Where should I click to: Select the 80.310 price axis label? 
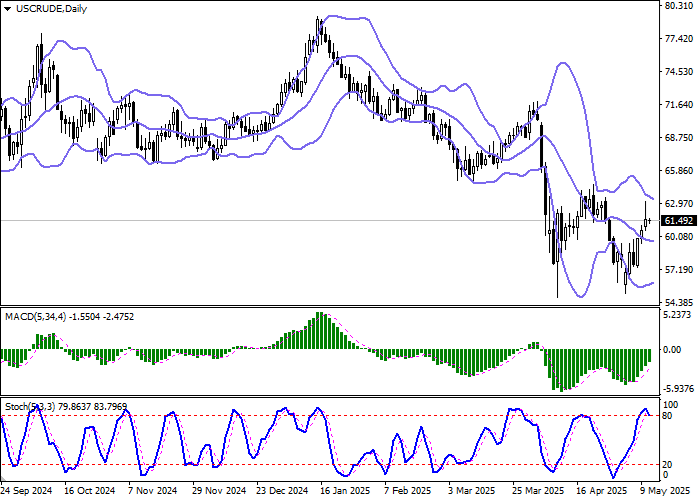coord(679,5)
